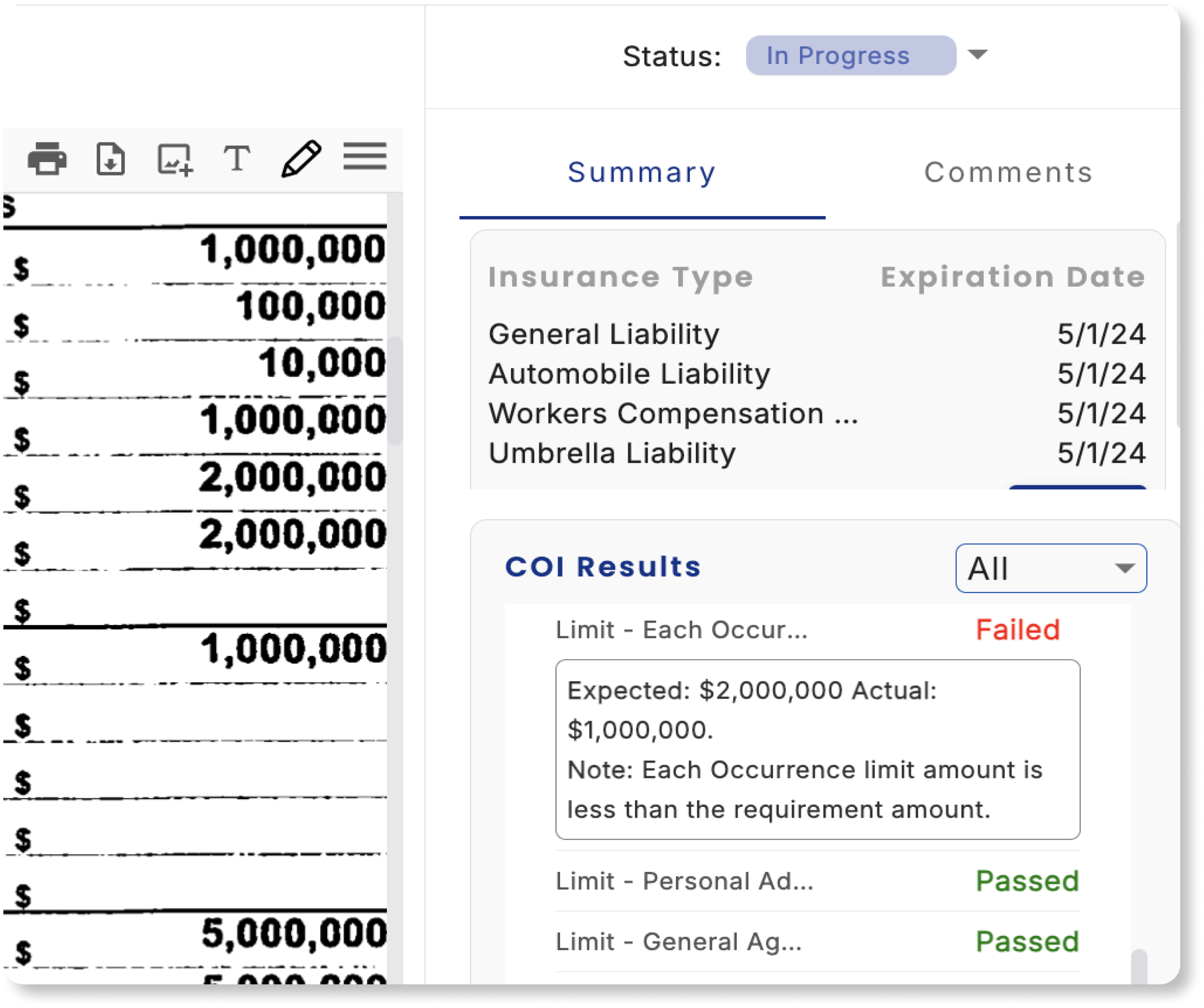
Task: Select the Summary tab
Action: (x=640, y=172)
